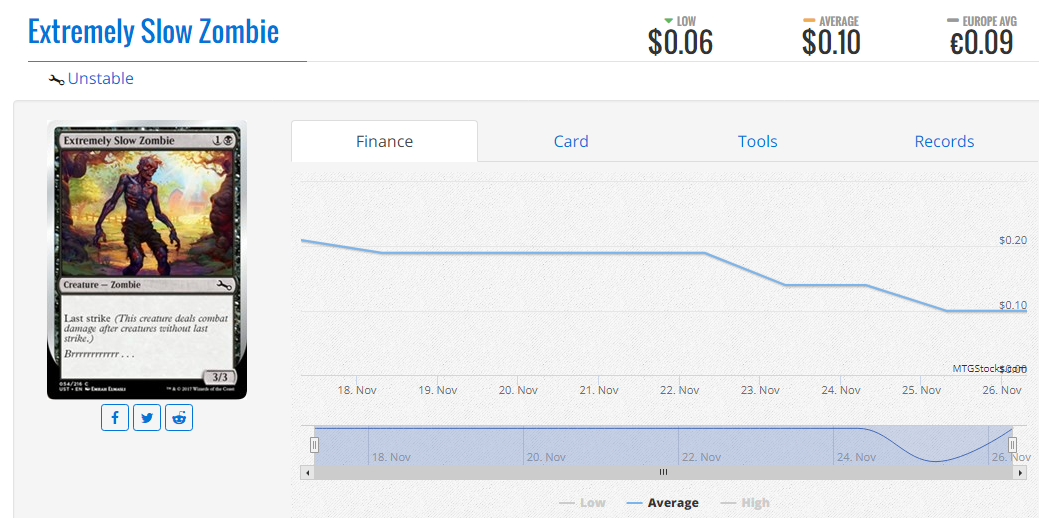Click the green Low price arrow indicator
The image size is (1039, 518).
(669, 21)
